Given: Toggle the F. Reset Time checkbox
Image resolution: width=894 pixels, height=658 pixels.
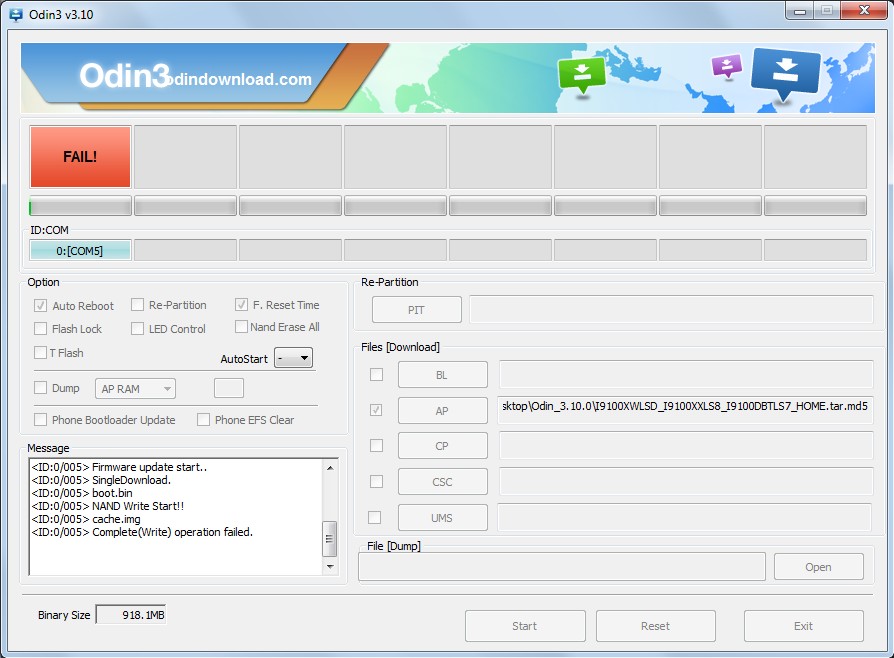Looking at the screenshot, I should 241,305.
